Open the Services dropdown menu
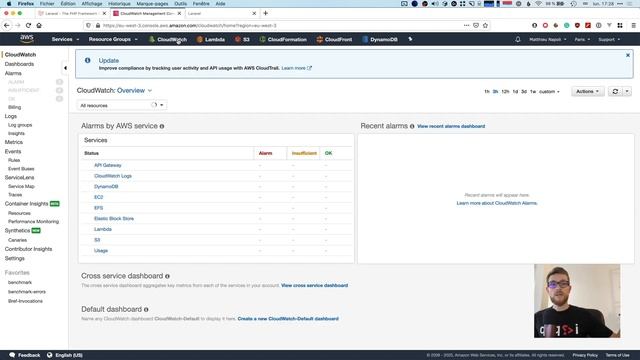Screen dimensions: 640x360 pyautogui.click(x=65, y=40)
